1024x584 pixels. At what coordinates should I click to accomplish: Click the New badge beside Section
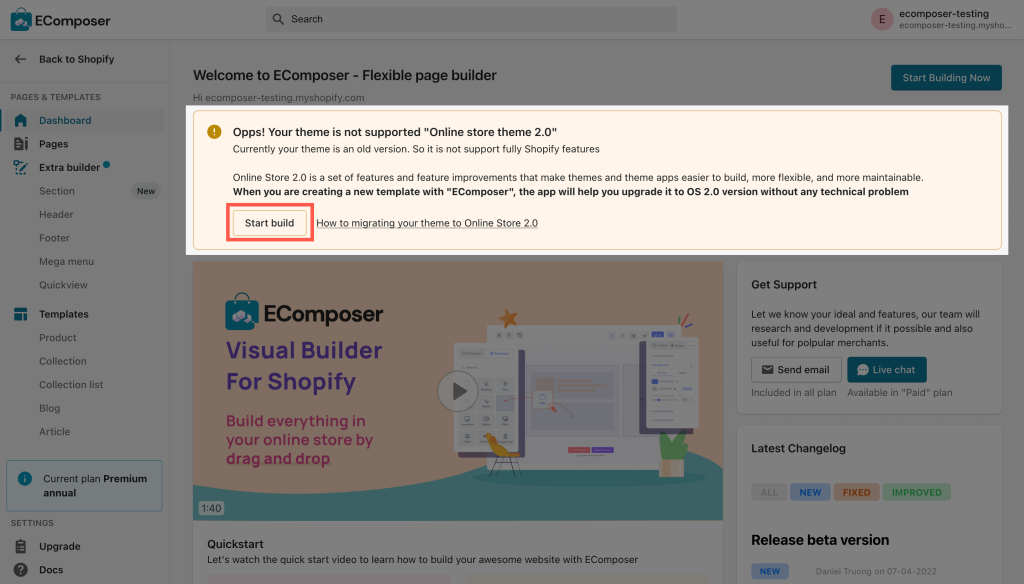pyautogui.click(x=146, y=191)
